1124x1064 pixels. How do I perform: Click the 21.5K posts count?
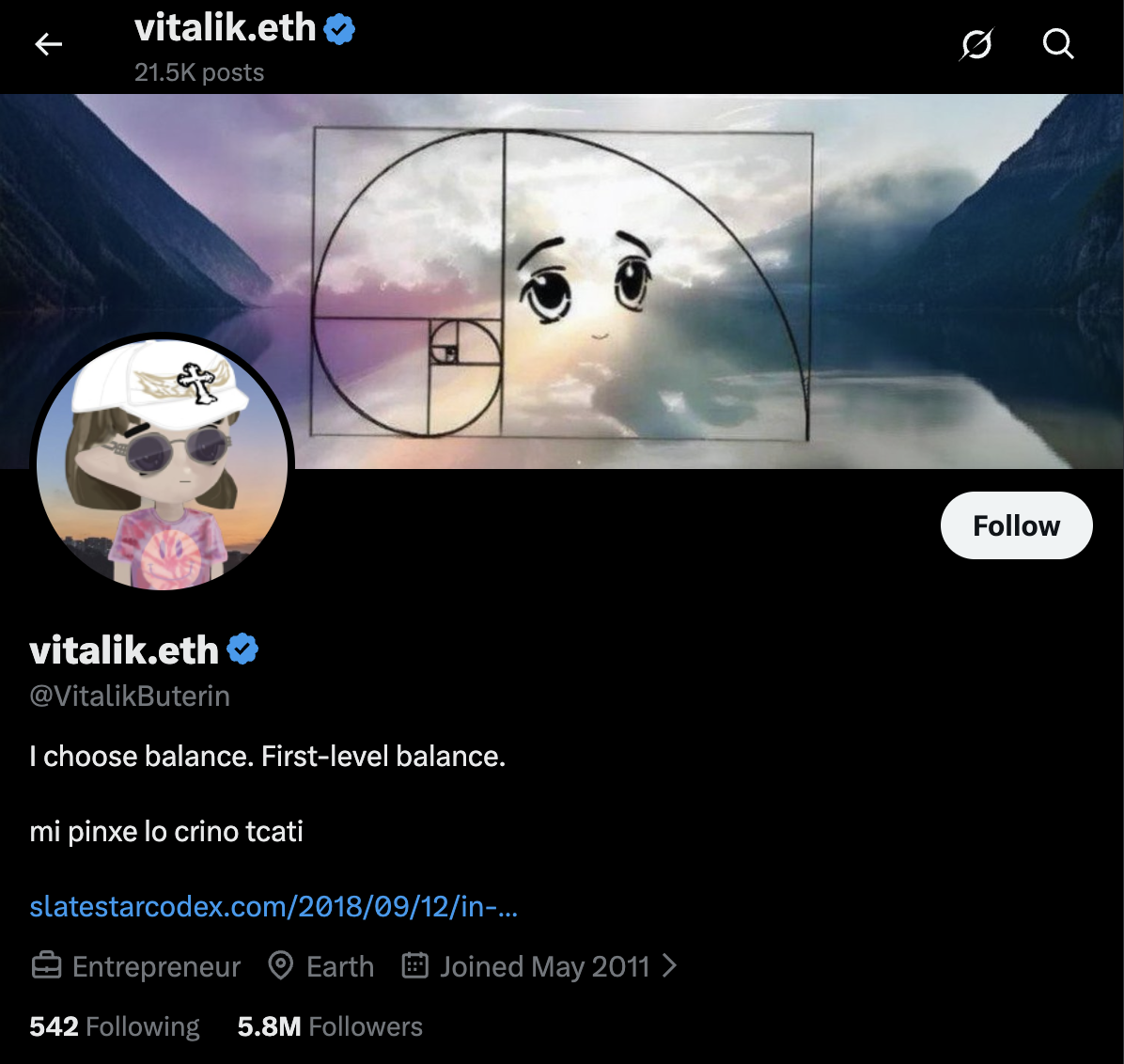199,72
